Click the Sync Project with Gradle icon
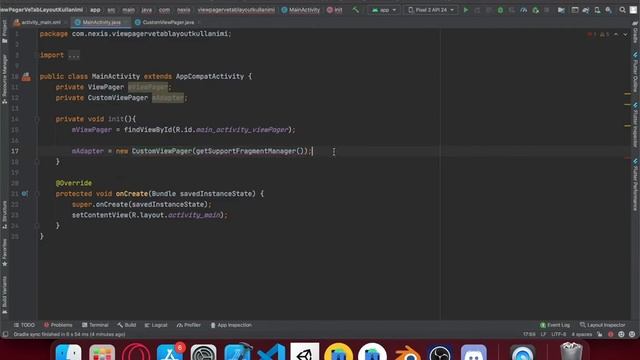This screenshot has height=360, width=640. click(x=586, y=10)
